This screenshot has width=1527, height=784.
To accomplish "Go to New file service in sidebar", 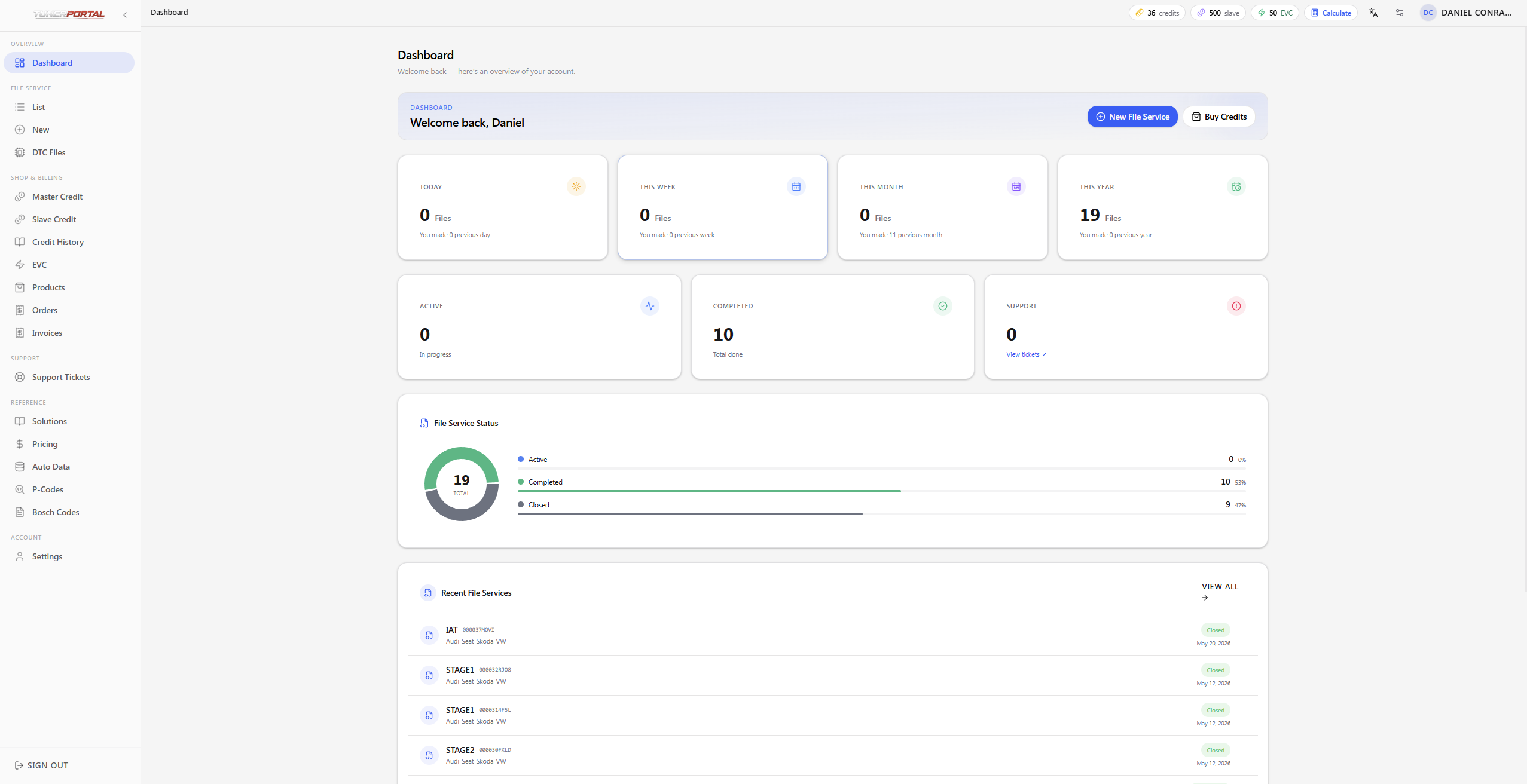I will 69,130.
